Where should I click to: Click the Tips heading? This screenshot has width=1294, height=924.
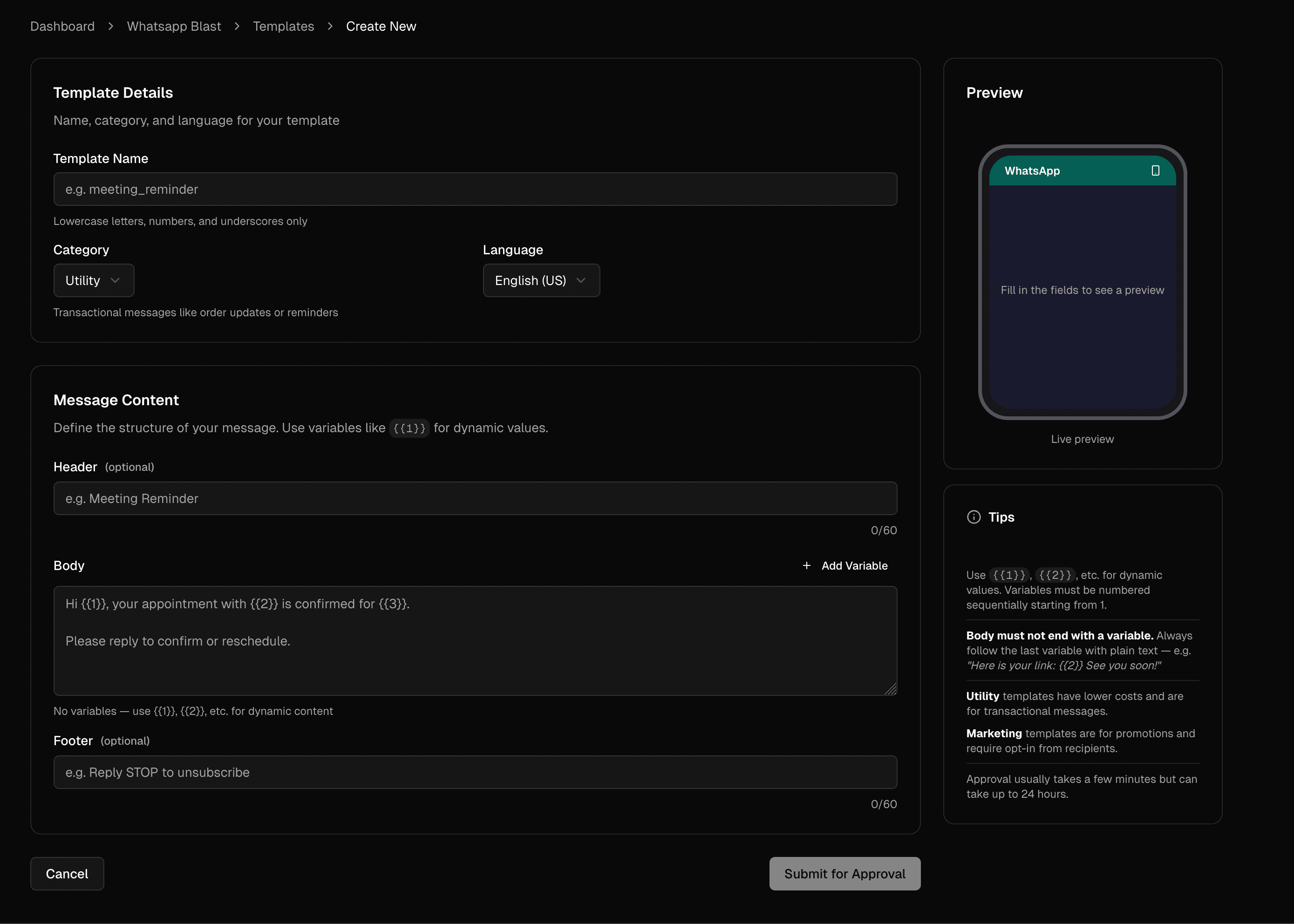point(1001,517)
